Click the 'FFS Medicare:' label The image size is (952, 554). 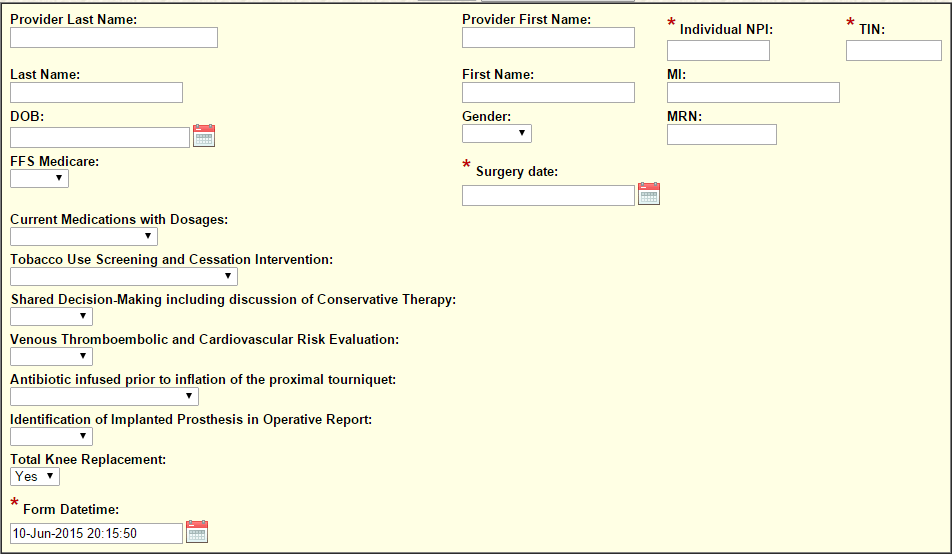click(55, 162)
